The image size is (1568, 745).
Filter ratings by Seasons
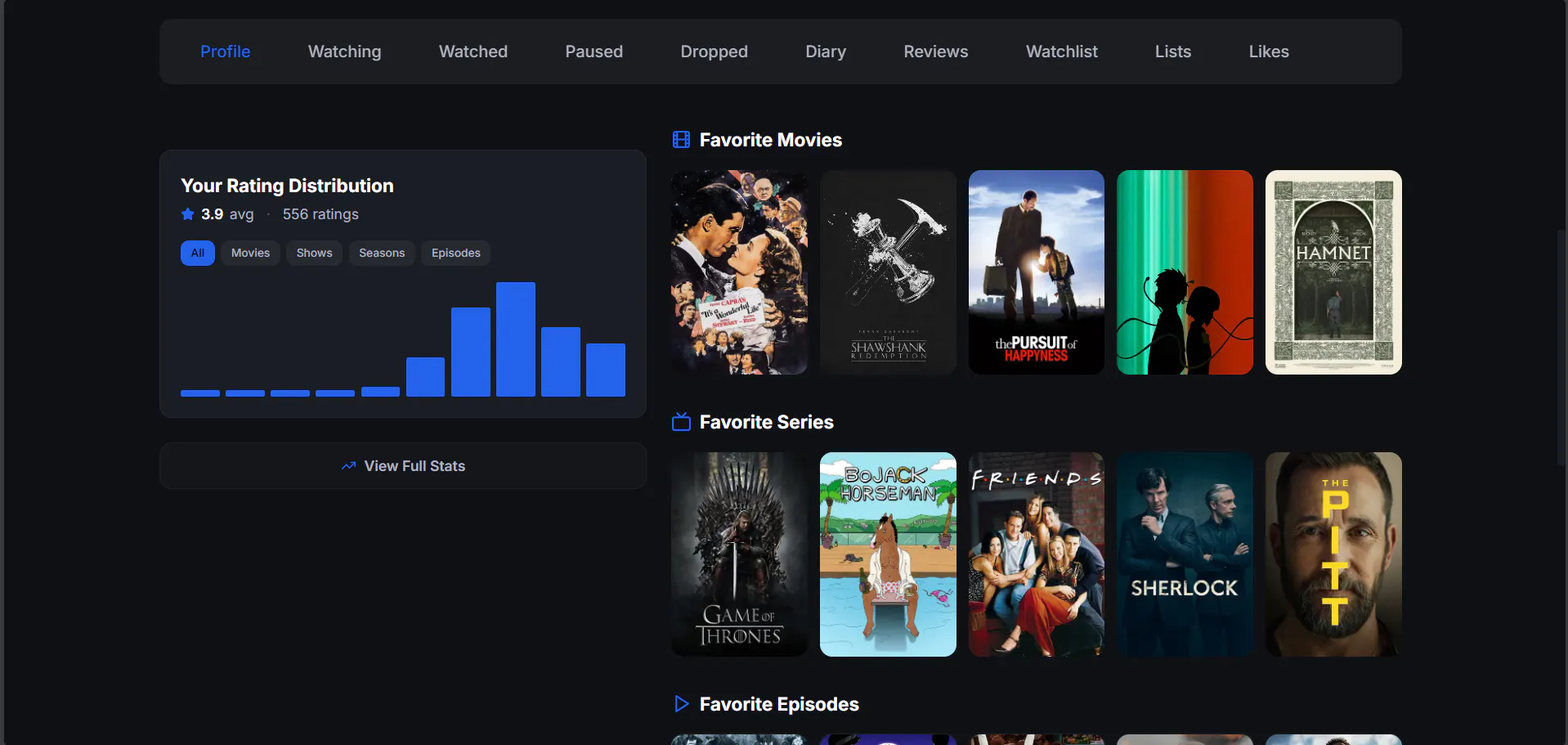(382, 253)
